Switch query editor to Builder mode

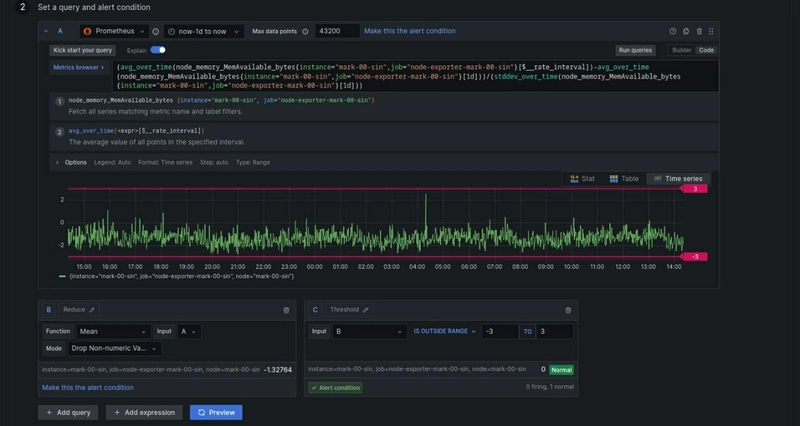tap(681, 49)
